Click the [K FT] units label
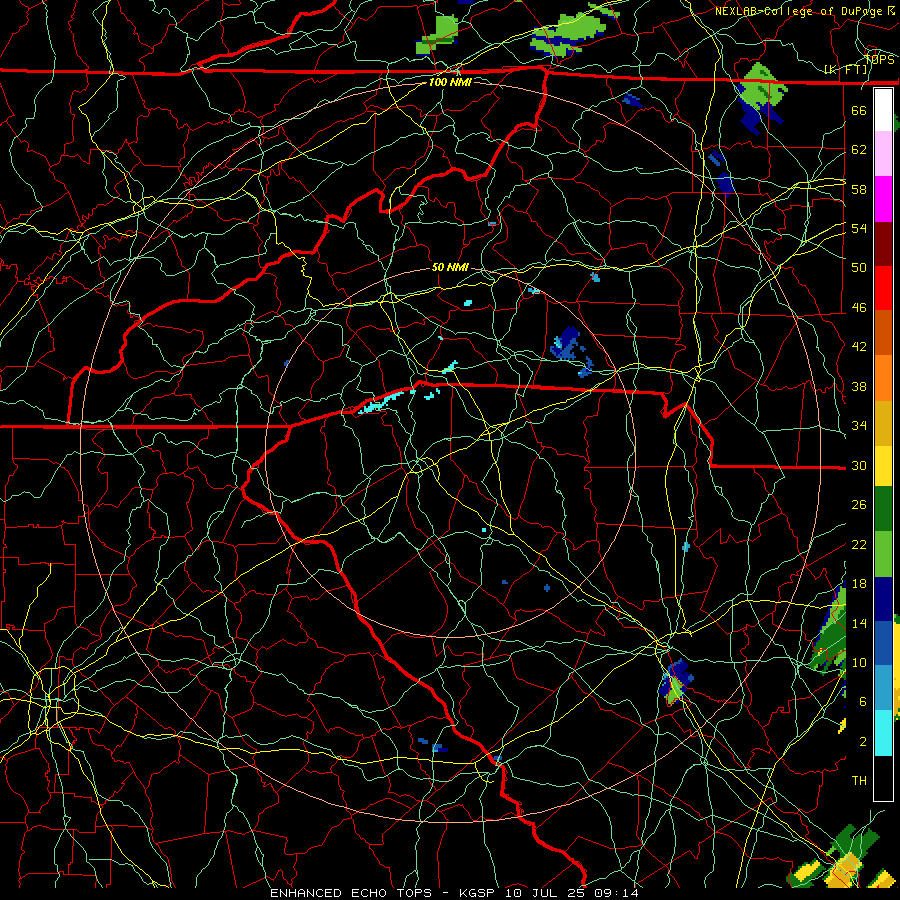 [x=846, y=69]
